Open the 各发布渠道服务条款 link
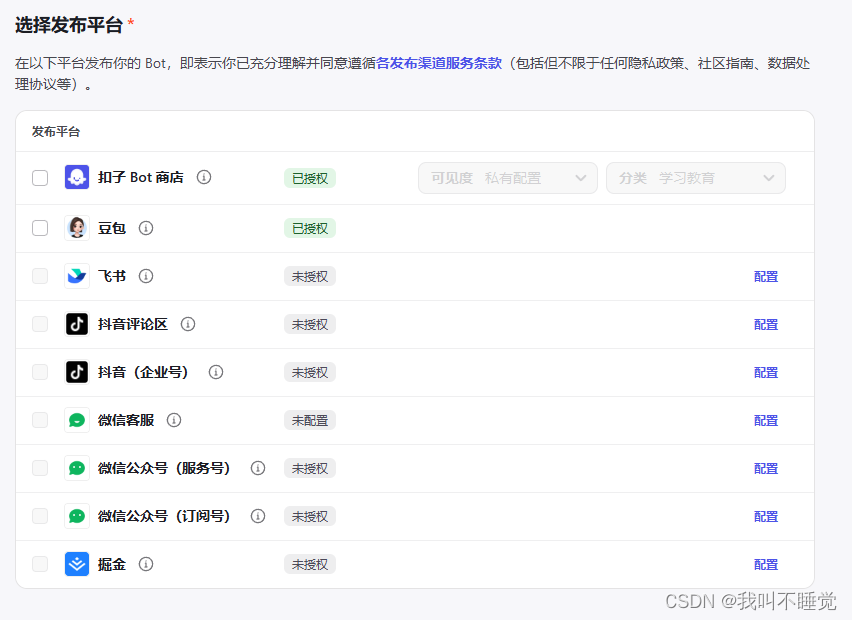Image resolution: width=852 pixels, height=620 pixels. (439, 63)
